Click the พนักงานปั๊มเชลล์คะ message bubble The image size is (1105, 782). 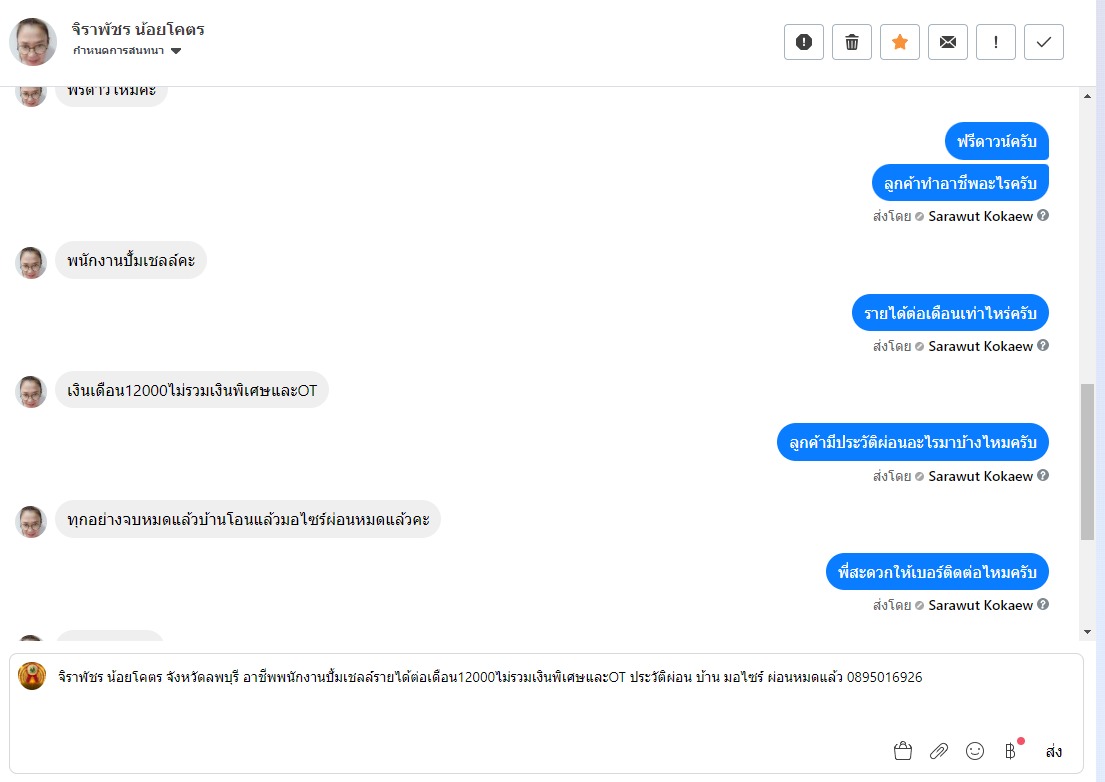tap(130, 261)
